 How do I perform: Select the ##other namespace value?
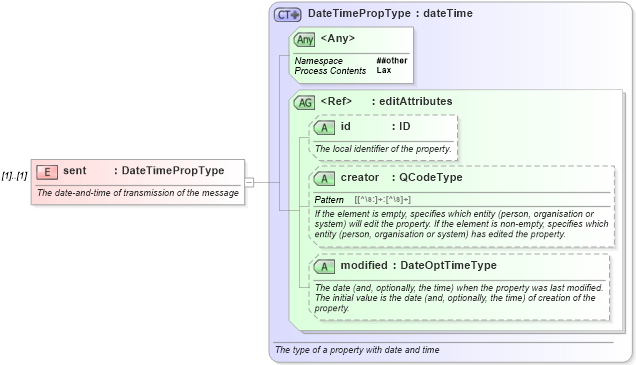click(x=392, y=60)
